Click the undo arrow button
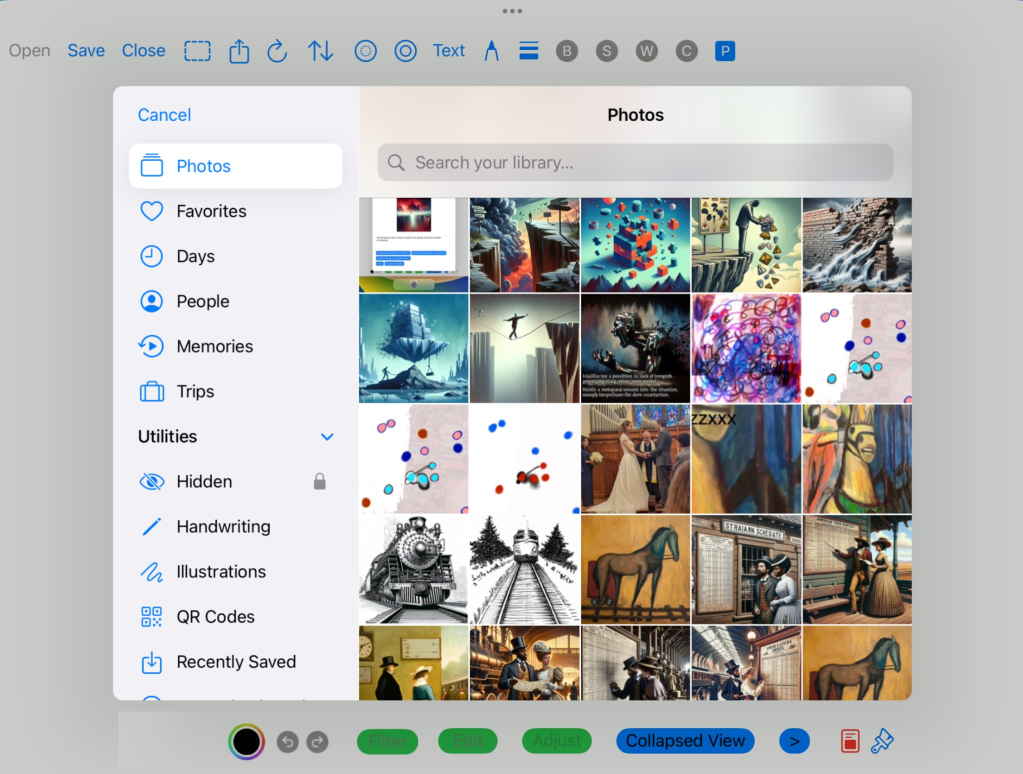The image size is (1023, 774). pyautogui.click(x=287, y=741)
